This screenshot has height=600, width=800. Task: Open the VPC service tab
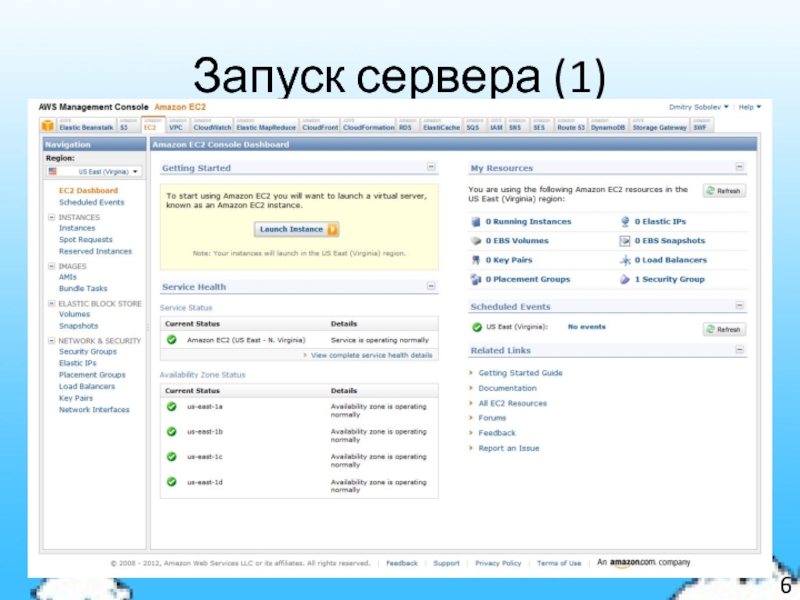[x=177, y=126]
